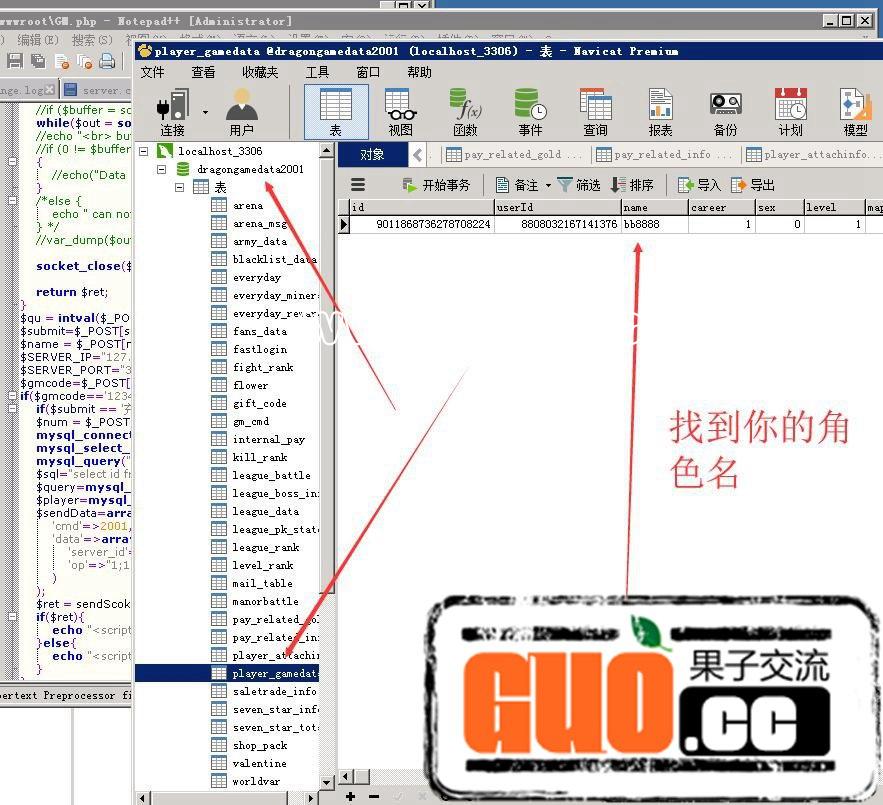Image resolution: width=883 pixels, height=805 pixels.
Task: Click the name cell containing bb8888
Action: click(653, 225)
